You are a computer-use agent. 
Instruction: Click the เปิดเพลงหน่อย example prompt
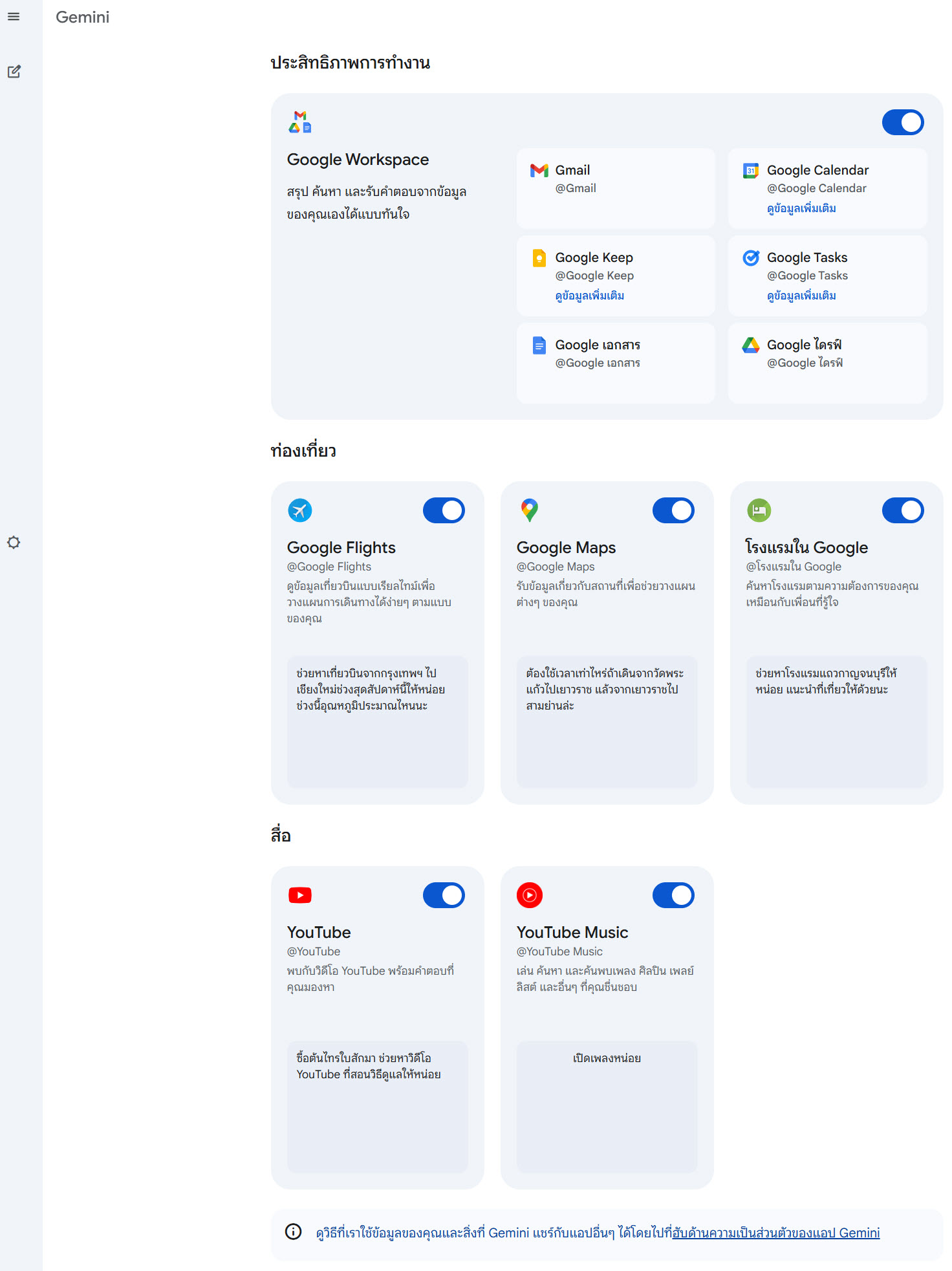click(x=607, y=1107)
